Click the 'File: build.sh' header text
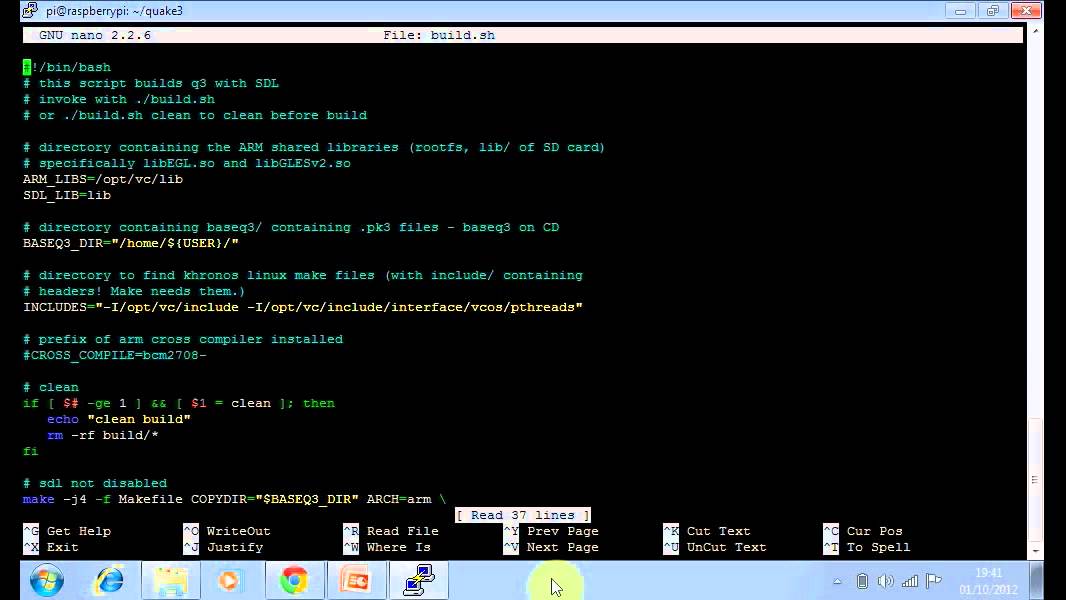Viewport: 1066px width, 600px height. (x=439, y=35)
